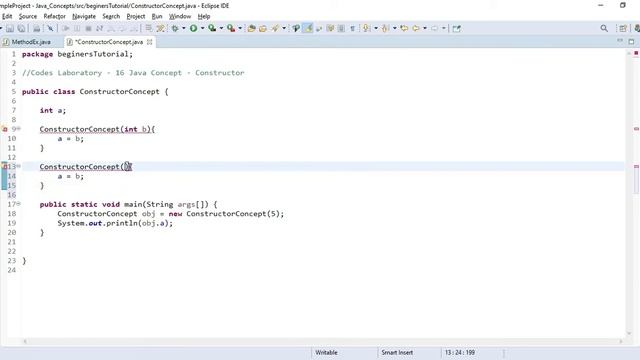This screenshot has width=640, height=360.
Task: Click the Forward navigation arrow
Action: click(x=435, y=28)
